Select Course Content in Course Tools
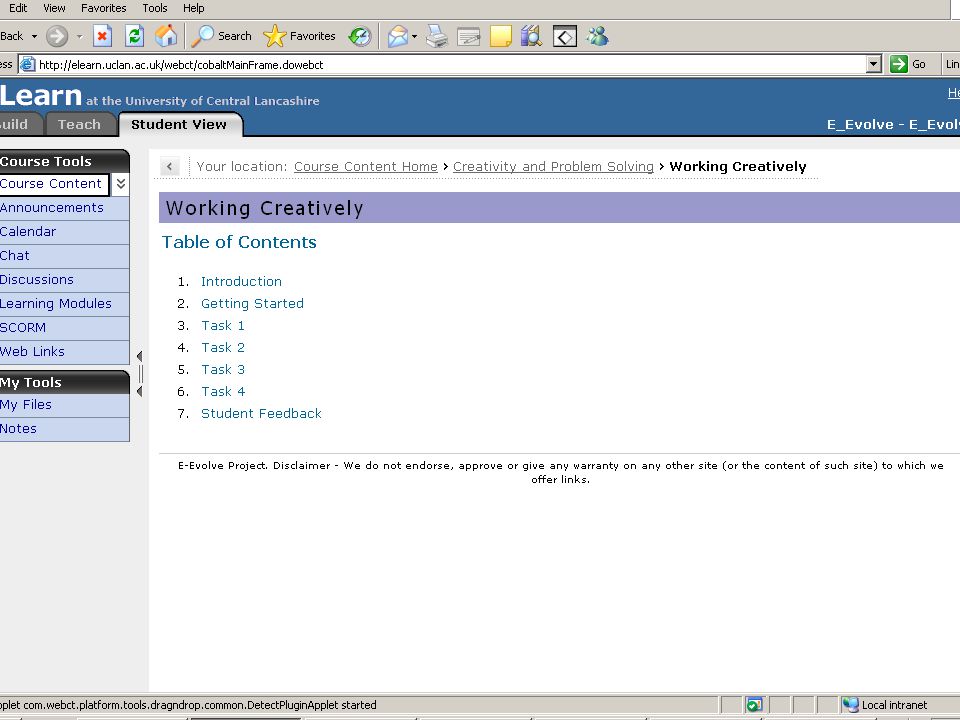Viewport: 960px width, 720px height. (54, 184)
